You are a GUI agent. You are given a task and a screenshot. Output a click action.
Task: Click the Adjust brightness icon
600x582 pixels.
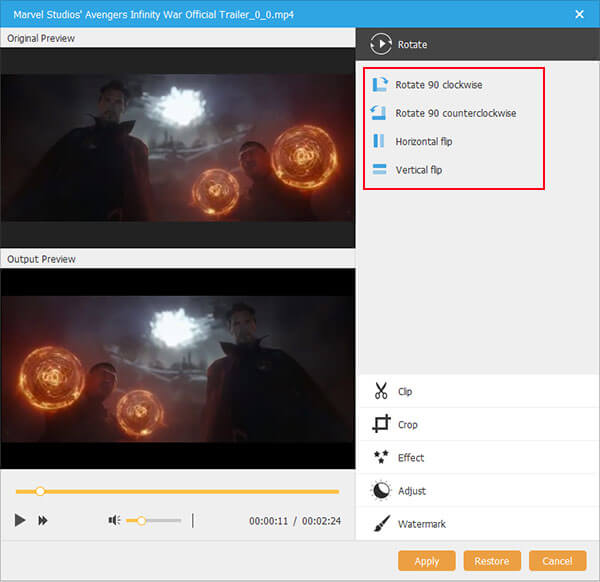pyautogui.click(x=381, y=490)
